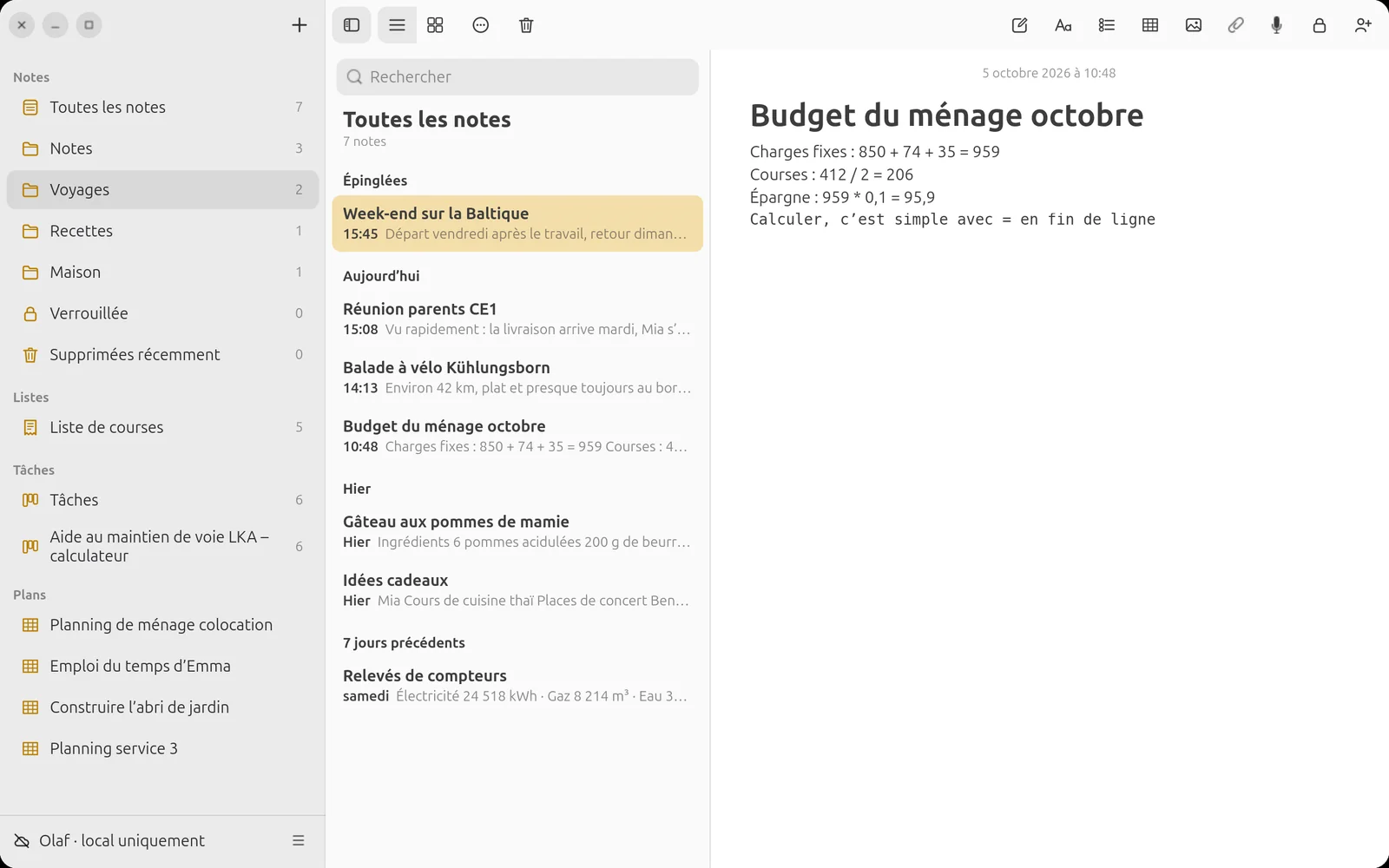
Task: Click the note date 5 octobre 2026
Action: coord(1049,73)
